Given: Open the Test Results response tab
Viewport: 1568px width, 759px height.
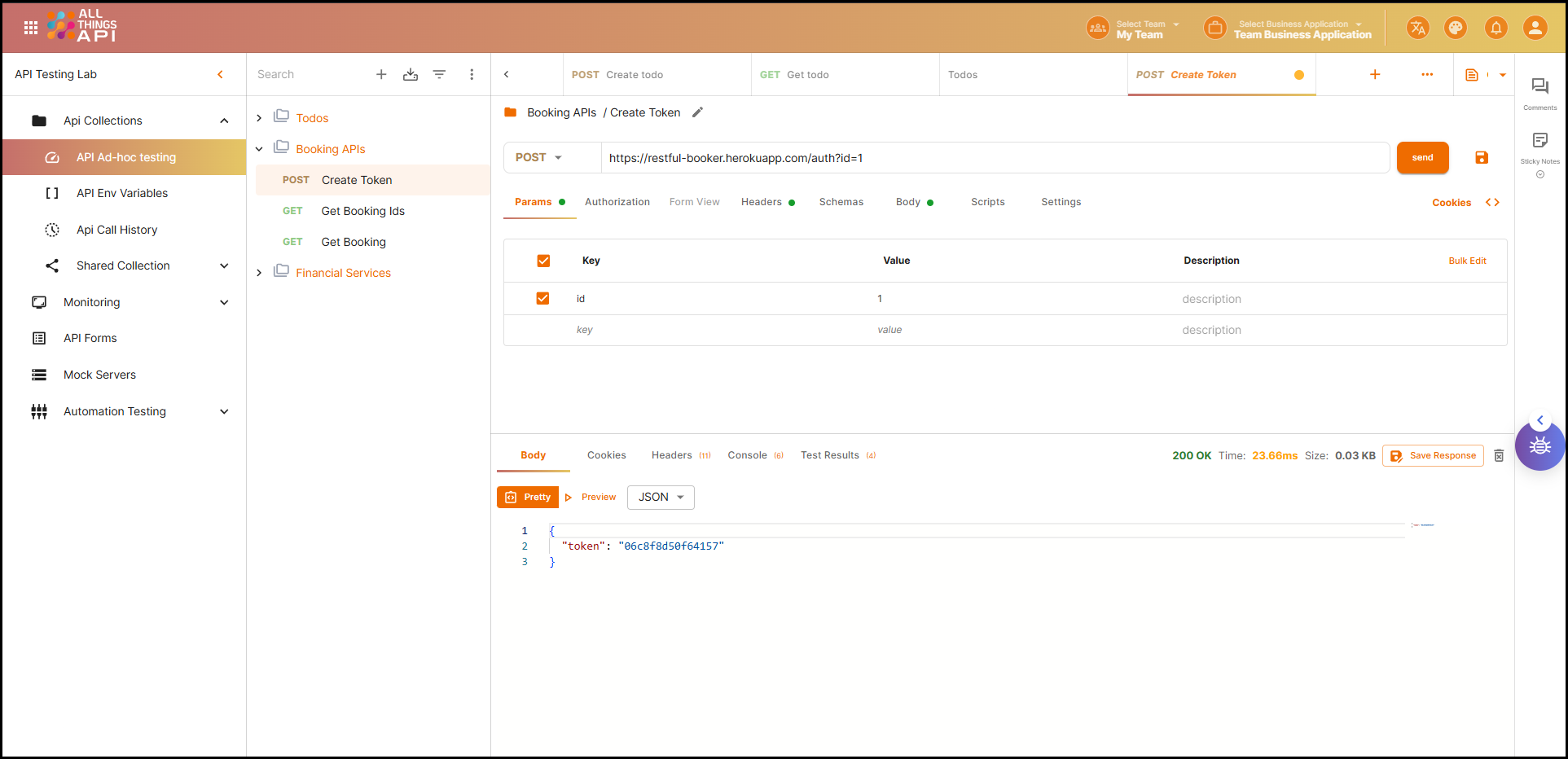Looking at the screenshot, I should [x=829, y=455].
